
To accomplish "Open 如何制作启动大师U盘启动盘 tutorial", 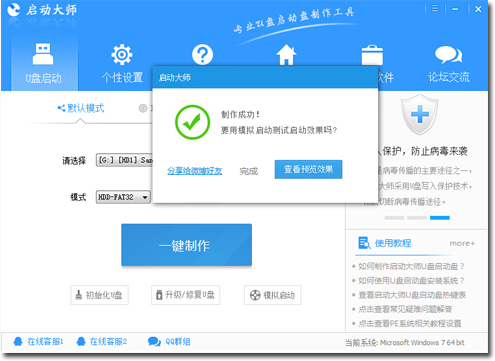I will 411,266.
